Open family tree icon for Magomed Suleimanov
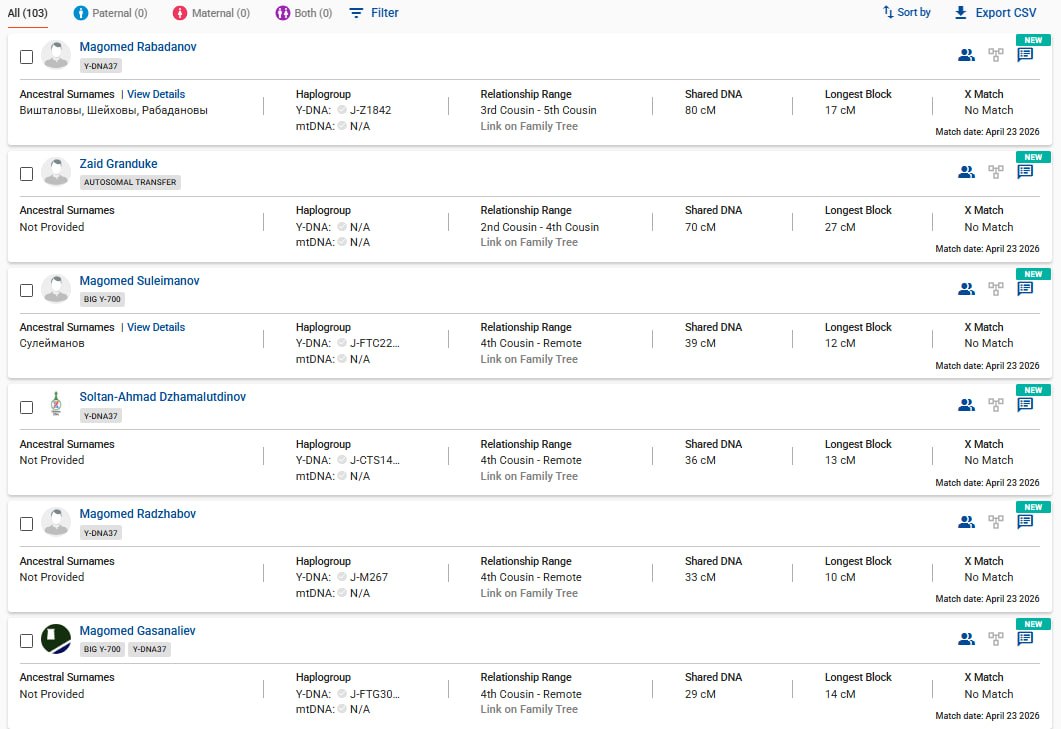The width and height of the screenshot is (1061, 729). (995, 289)
